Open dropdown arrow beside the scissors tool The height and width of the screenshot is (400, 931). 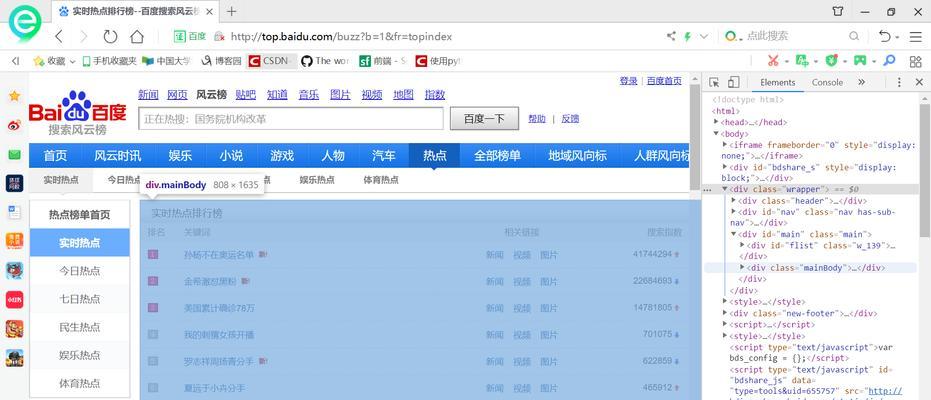786,61
